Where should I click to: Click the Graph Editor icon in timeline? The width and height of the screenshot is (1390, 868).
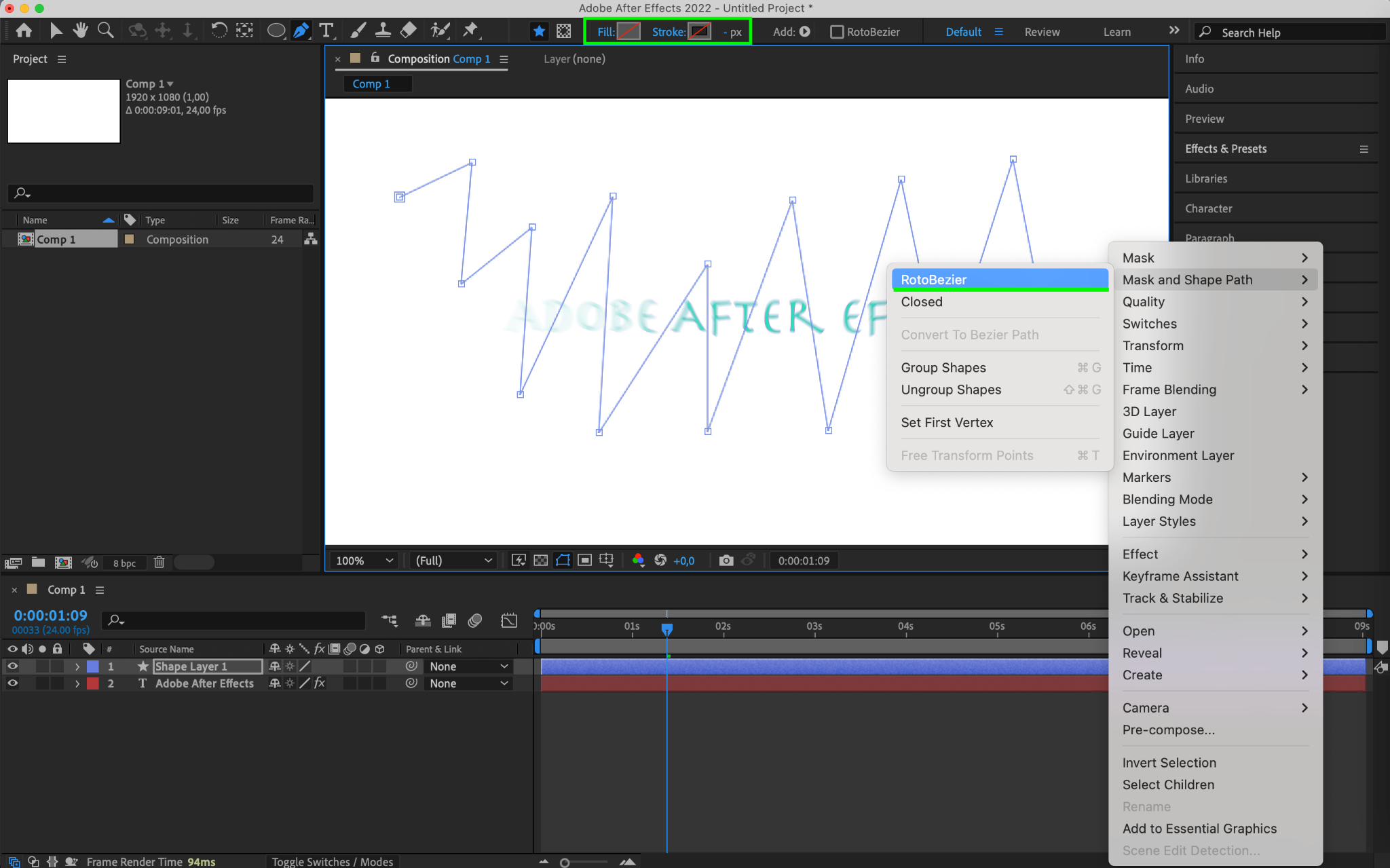coord(508,620)
